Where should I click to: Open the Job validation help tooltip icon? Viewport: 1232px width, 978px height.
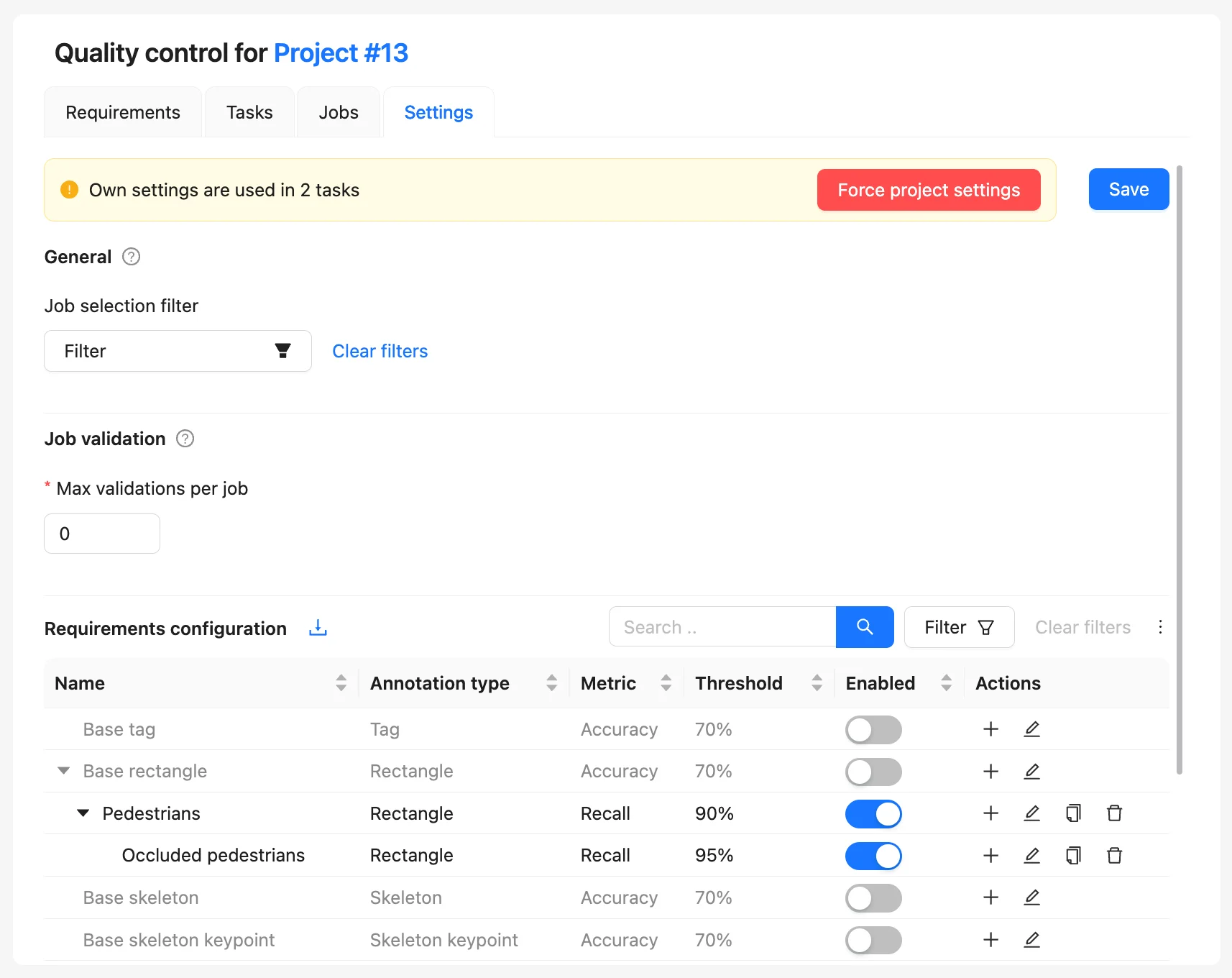tap(185, 439)
